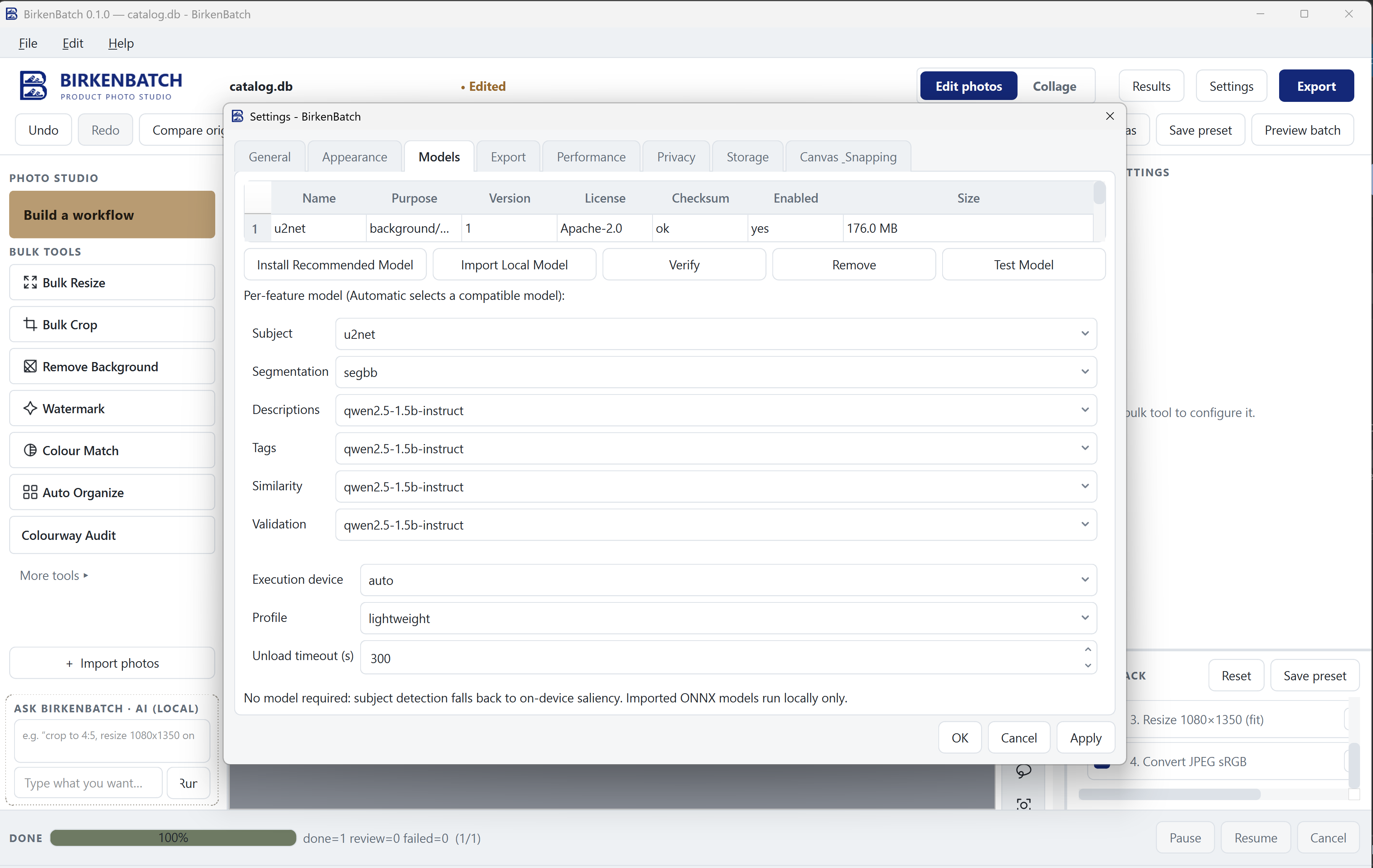Increase the Unload timeout with the up arrow
Viewport: 1373px width, 868px height.
point(1087,650)
